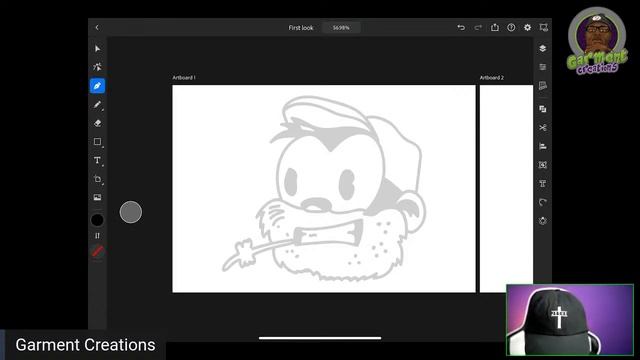The image size is (640, 360).
Task: Click the First look document title
Action: (301, 28)
